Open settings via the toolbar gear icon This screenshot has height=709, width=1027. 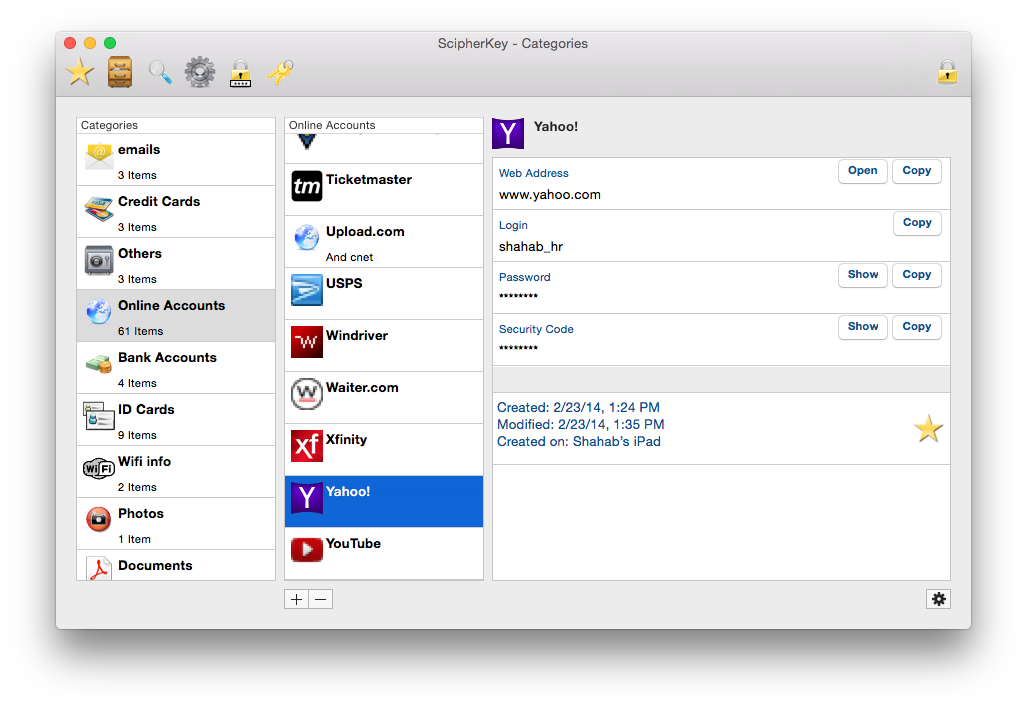point(200,72)
